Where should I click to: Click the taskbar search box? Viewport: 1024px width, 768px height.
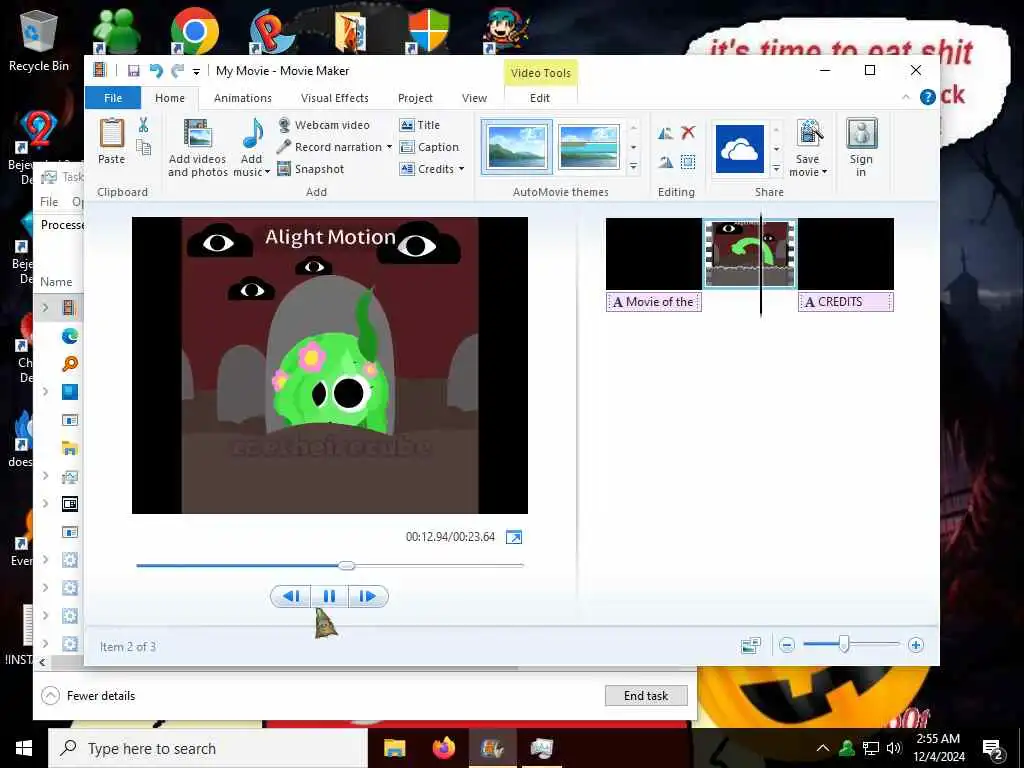(208, 748)
